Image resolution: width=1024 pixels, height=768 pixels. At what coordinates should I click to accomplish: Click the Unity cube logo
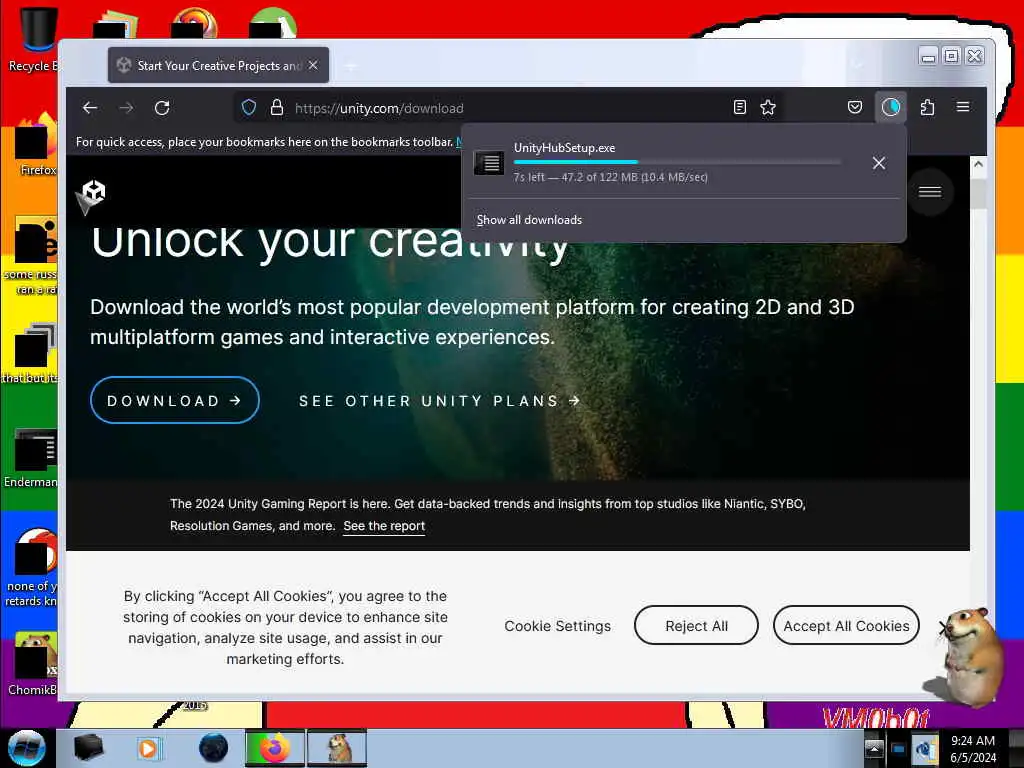click(93, 195)
